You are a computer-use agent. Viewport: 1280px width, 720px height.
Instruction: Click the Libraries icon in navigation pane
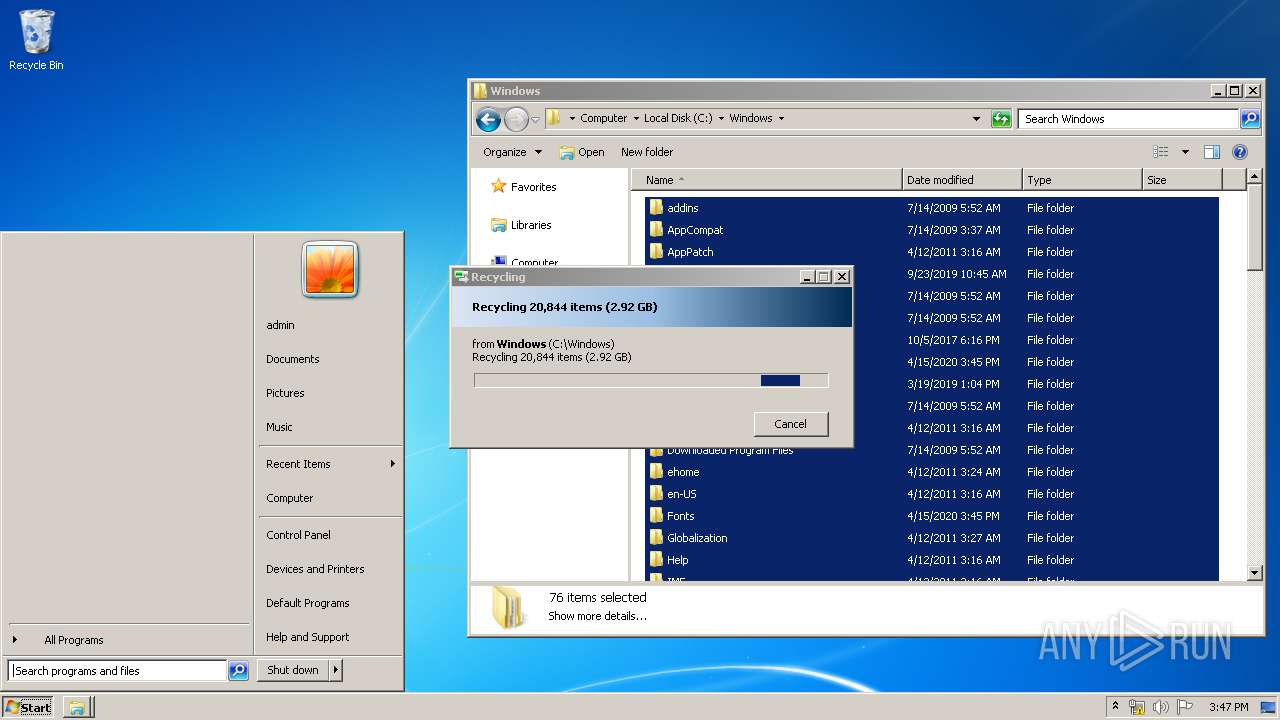(x=499, y=225)
